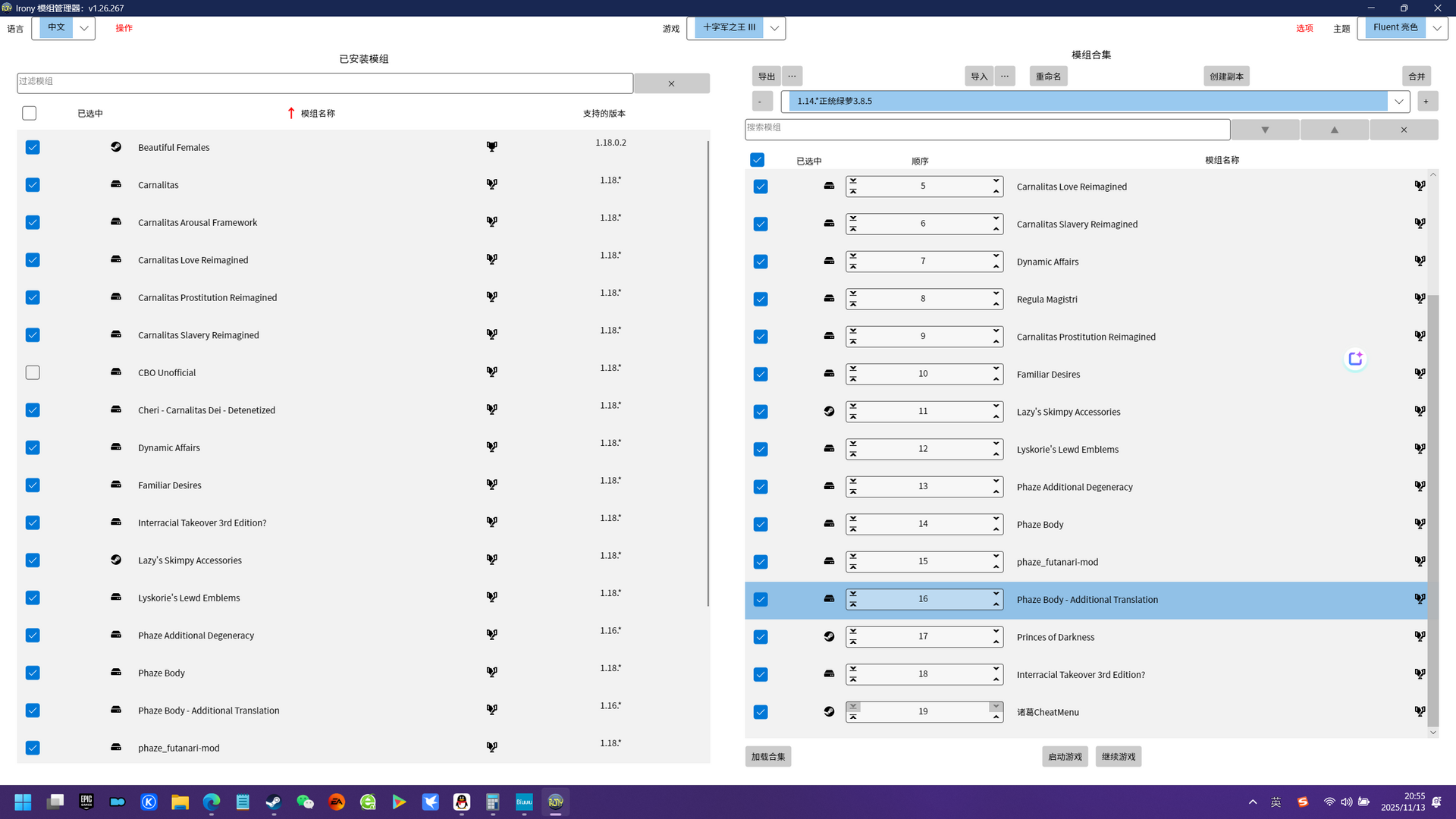Click the achievement trophy icon for Beautiful Females

(492, 146)
